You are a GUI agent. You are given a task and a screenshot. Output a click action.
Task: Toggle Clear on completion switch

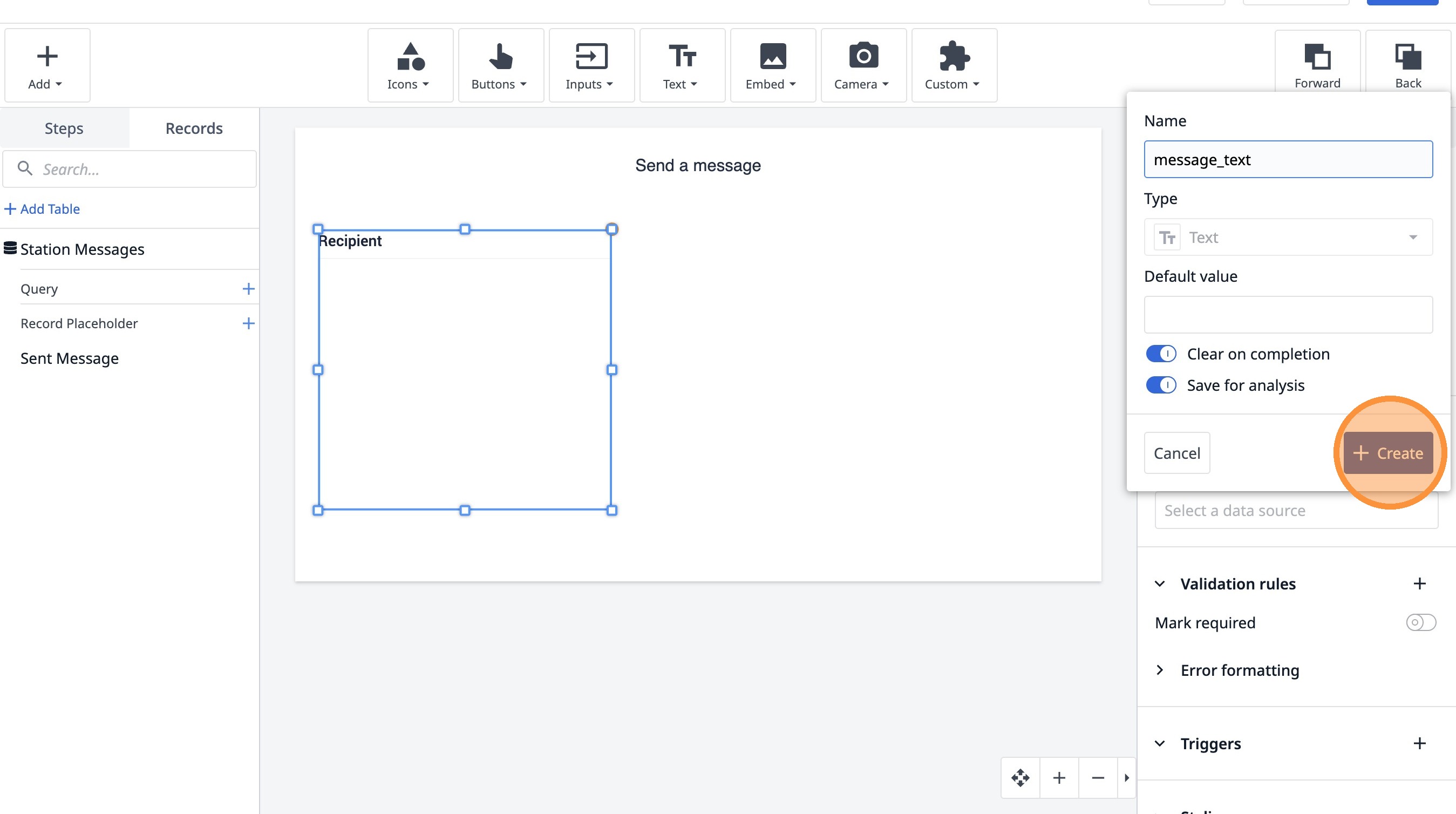pos(1160,354)
